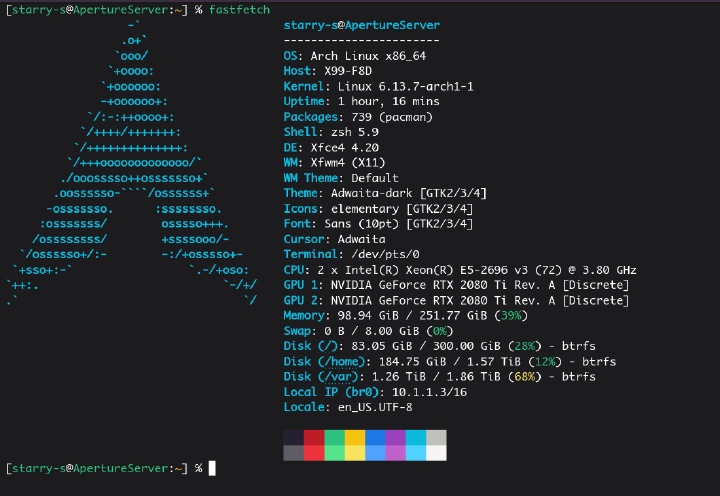The height and width of the screenshot is (496, 720).
Task: Click the dark cyan color swatch
Action: [x=416, y=438]
